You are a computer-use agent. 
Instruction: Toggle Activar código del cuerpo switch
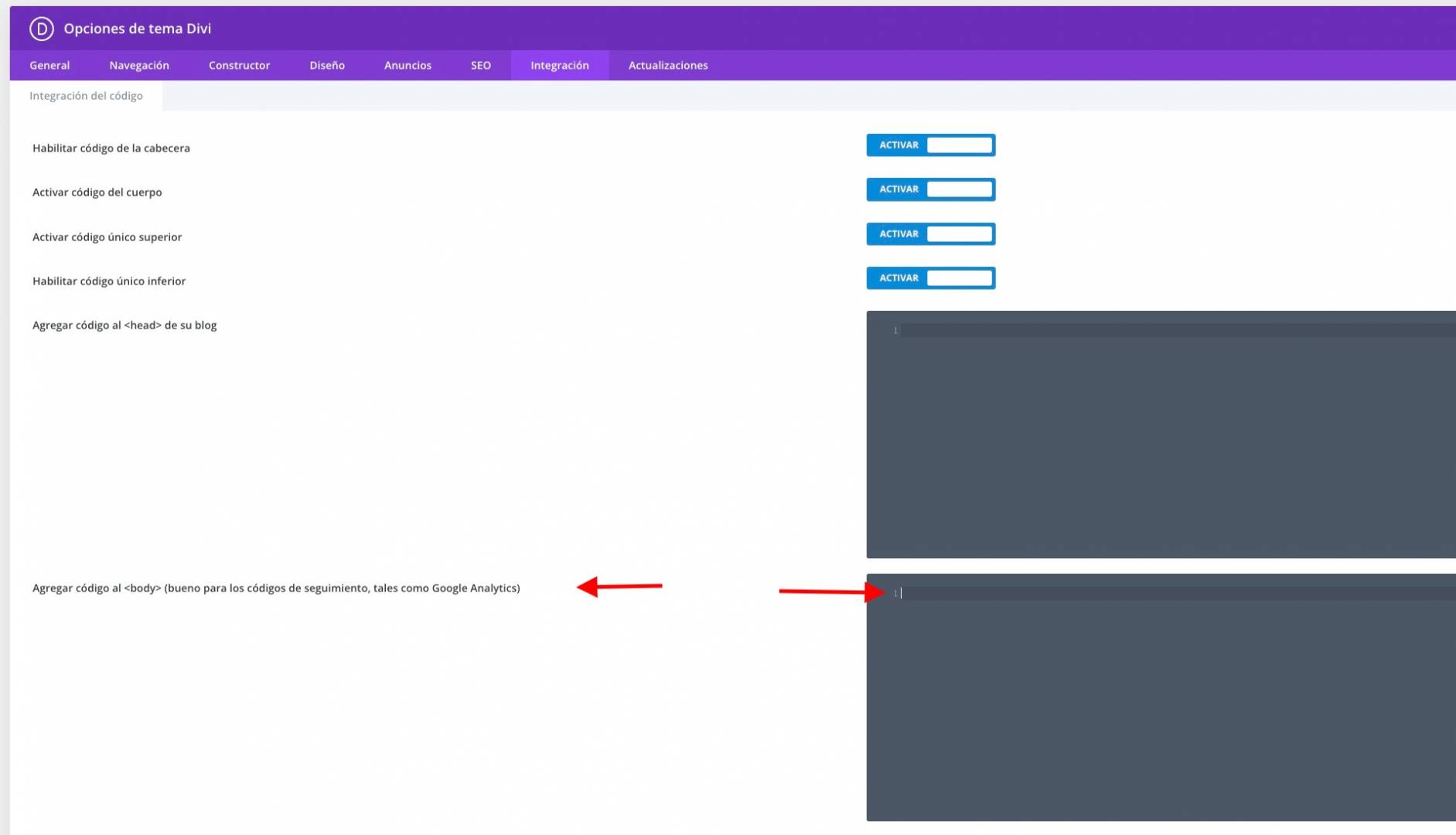click(930, 189)
